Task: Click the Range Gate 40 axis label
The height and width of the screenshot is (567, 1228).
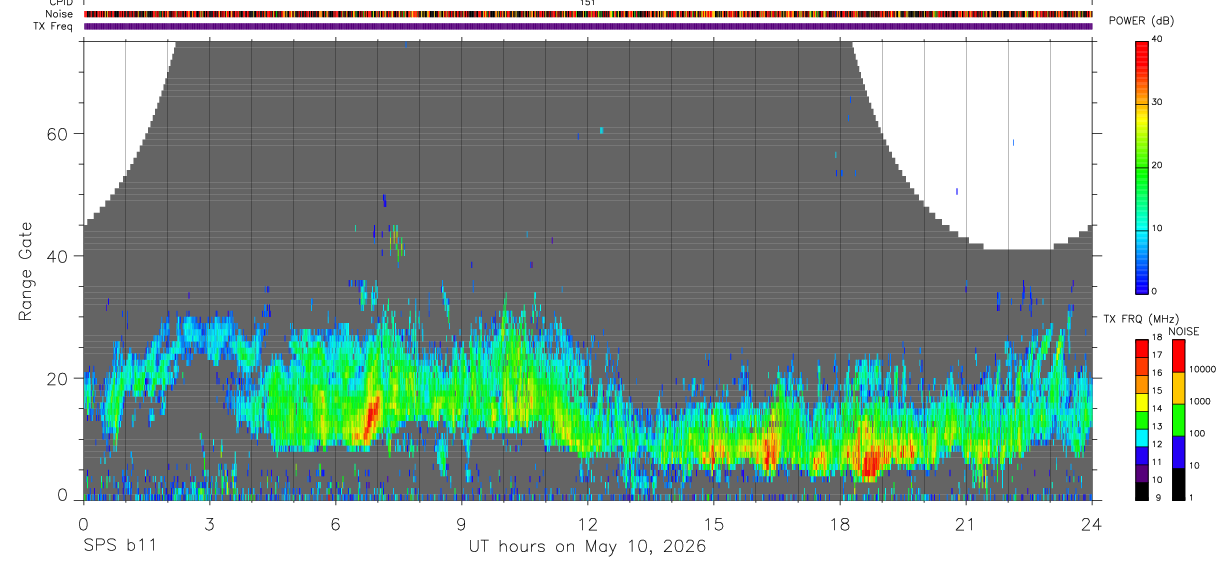Action: [59, 256]
